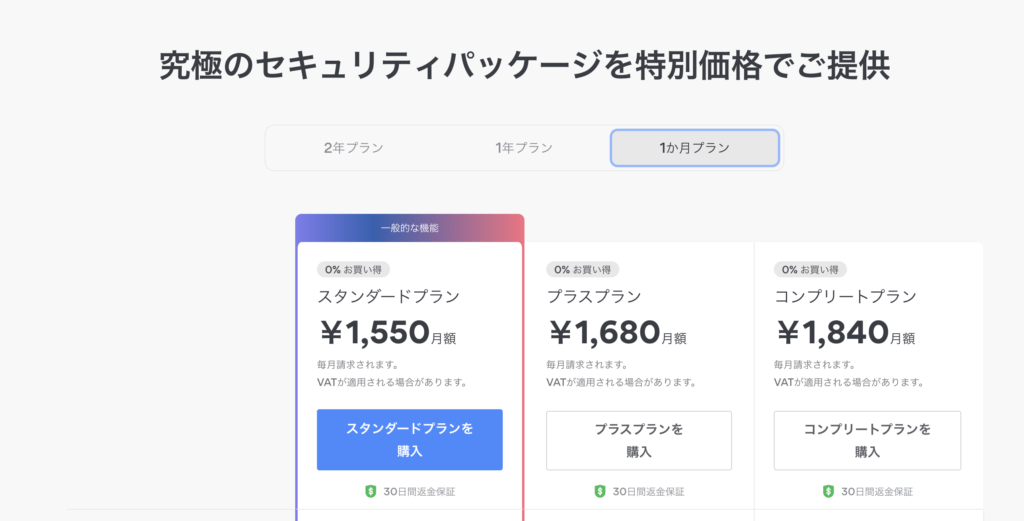This screenshot has height=521, width=1024.
Task: Click the page headline 究極のセキュリティパッケージ
Action: click(524, 66)
